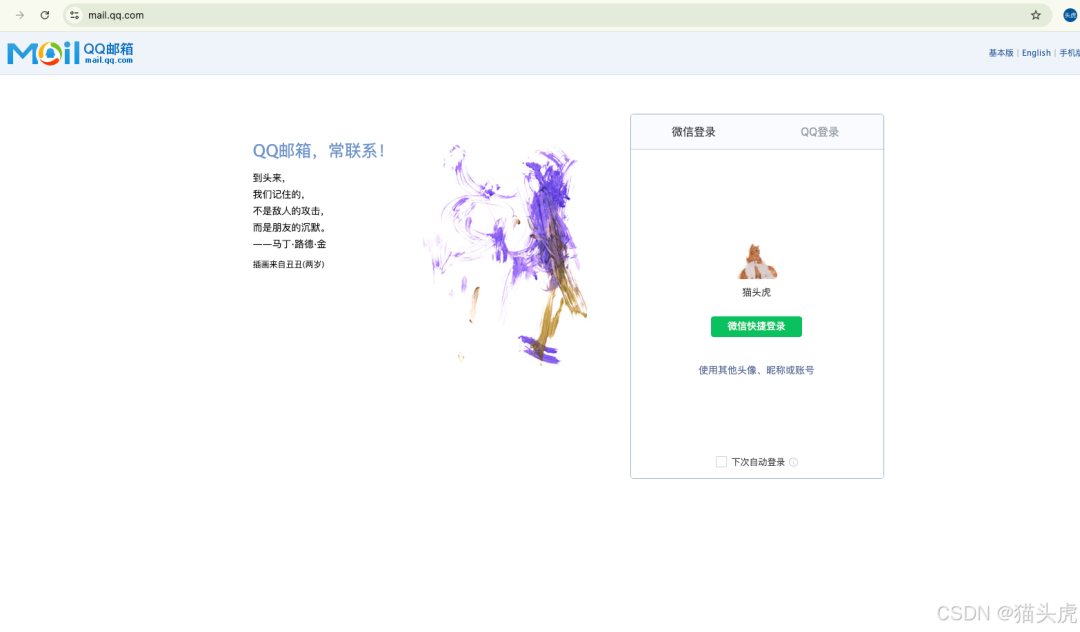This screenshot has width=1080, height=632.
Task: Bookmark this page with star icon
Action: tap(1035, 15)
